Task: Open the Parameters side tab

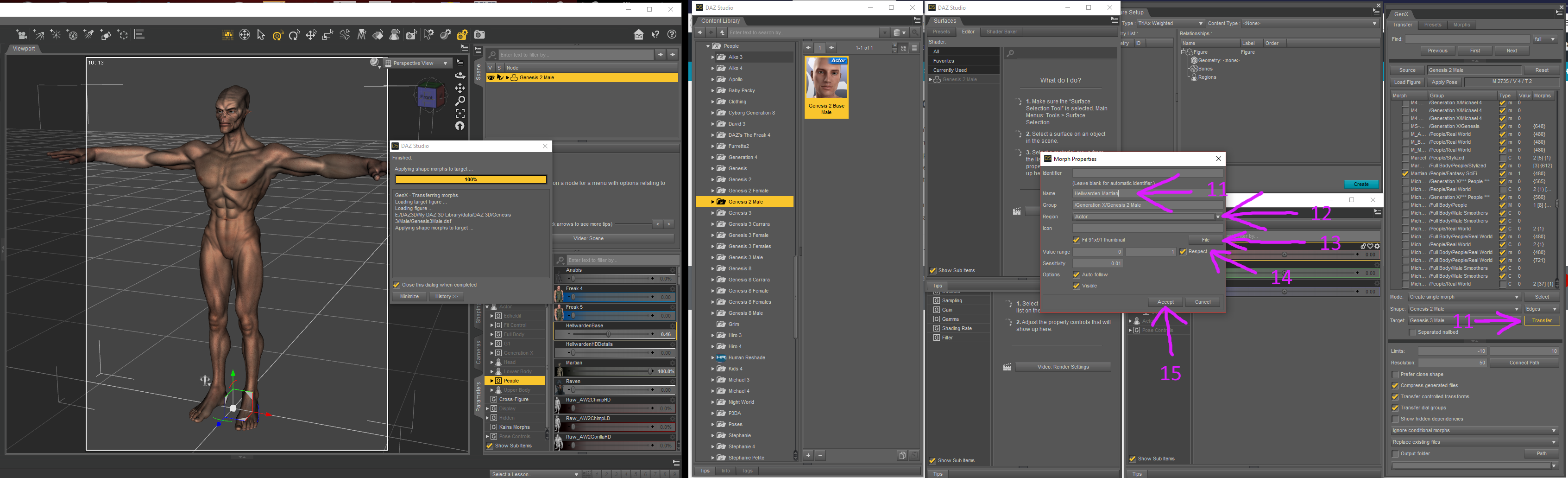Action: click(479, 396)
